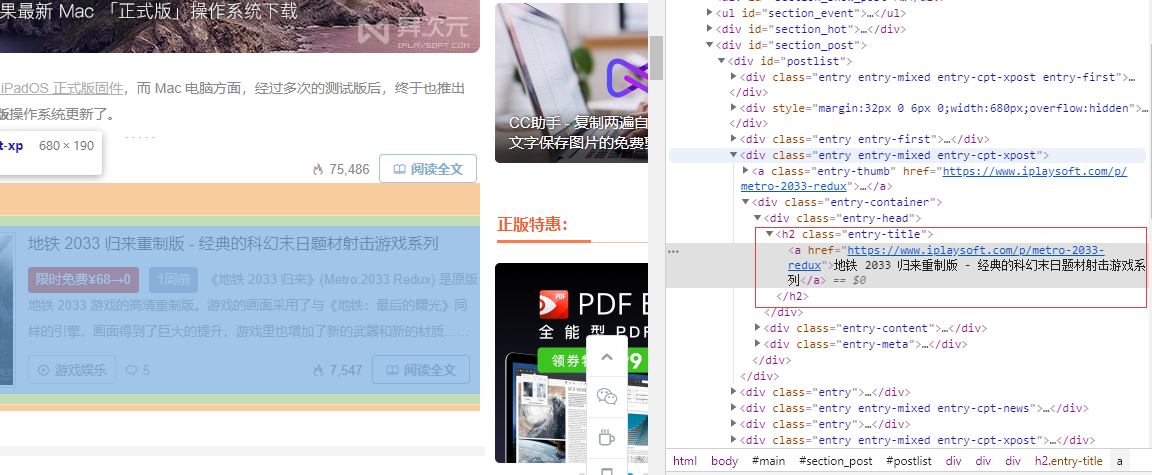Select #postlist in the DOM breadcrumb
The image size is (1152, 475).
tap(907, 461)
